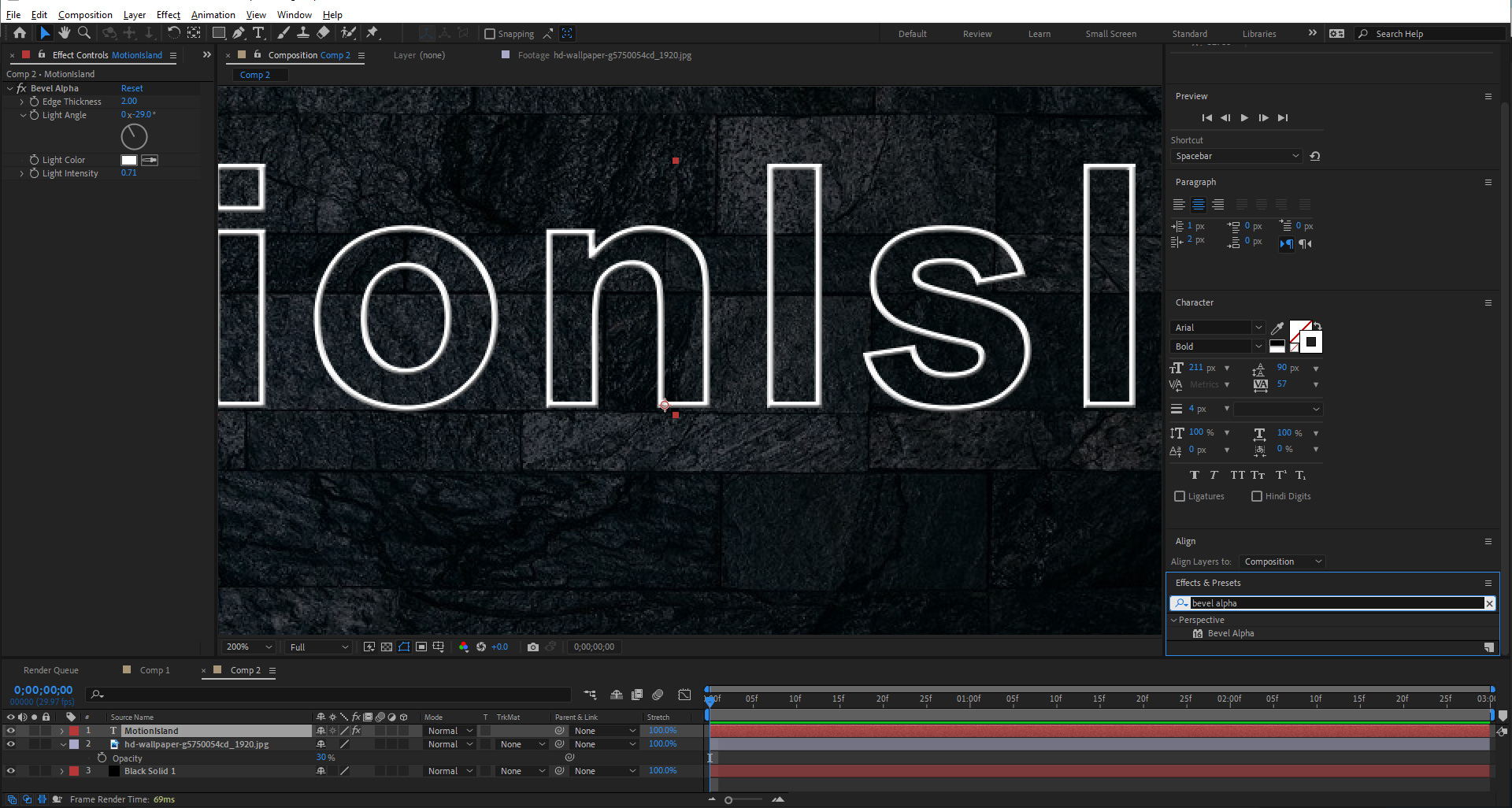1512x808 pixels.
Task: Take a snapshot with the camera icon
Action: [x=533, y=647]
